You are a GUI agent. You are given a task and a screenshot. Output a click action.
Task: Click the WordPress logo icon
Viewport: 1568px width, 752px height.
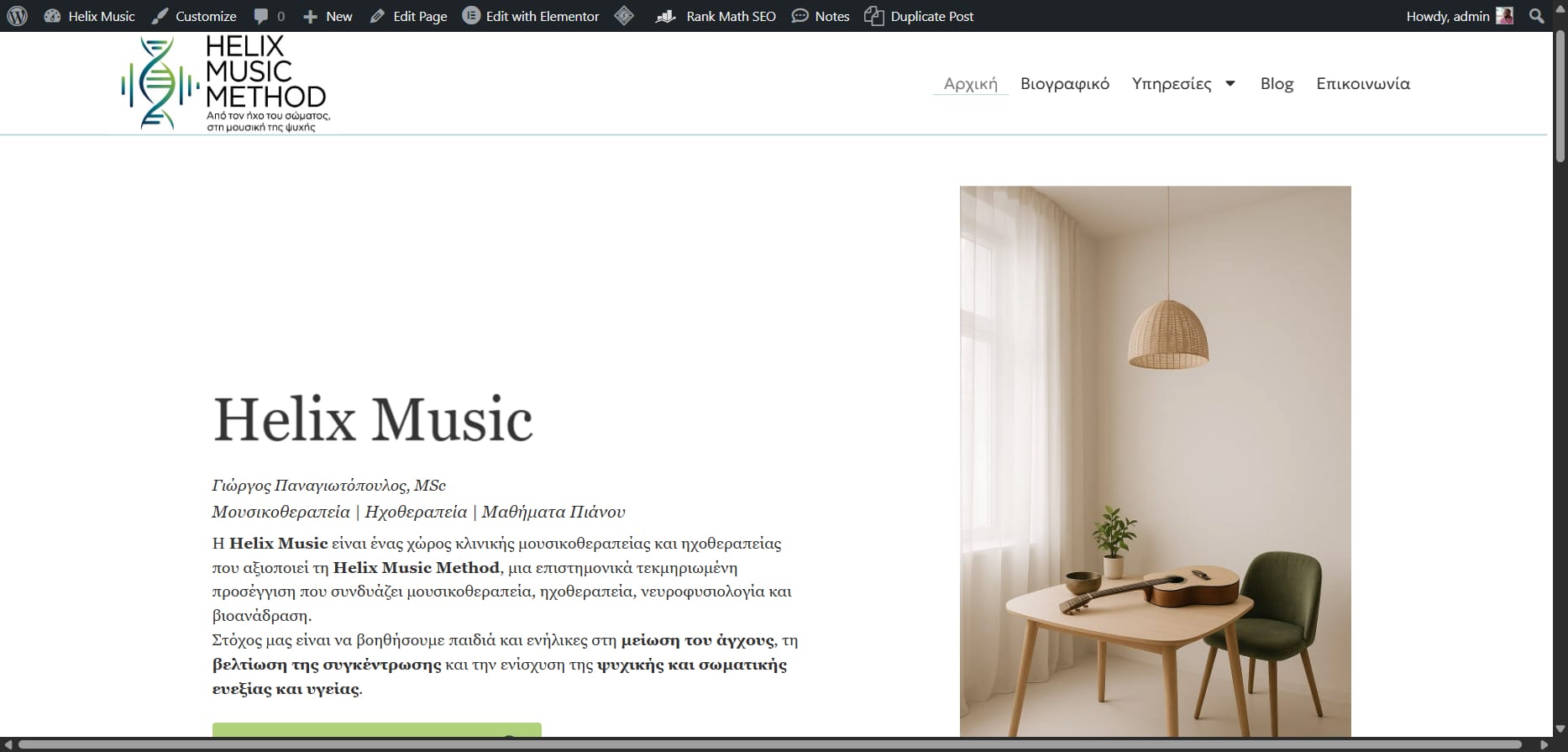tap(17, 16)
